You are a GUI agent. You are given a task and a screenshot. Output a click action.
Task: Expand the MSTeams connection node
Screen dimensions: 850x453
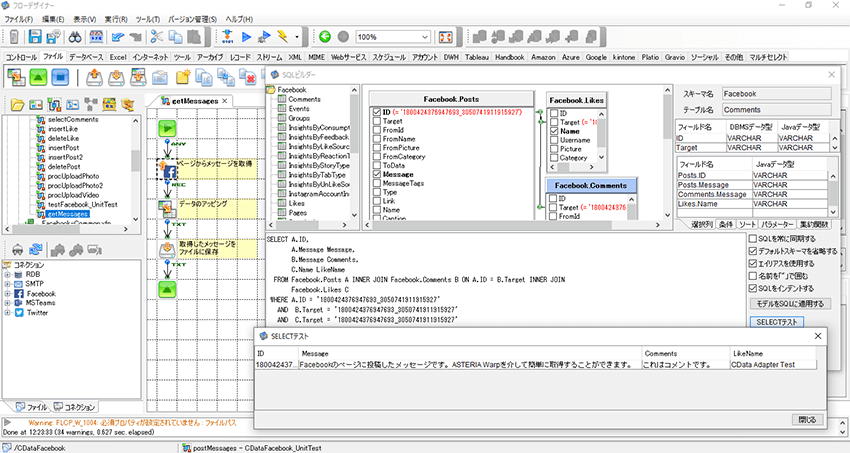click(8, 303)
